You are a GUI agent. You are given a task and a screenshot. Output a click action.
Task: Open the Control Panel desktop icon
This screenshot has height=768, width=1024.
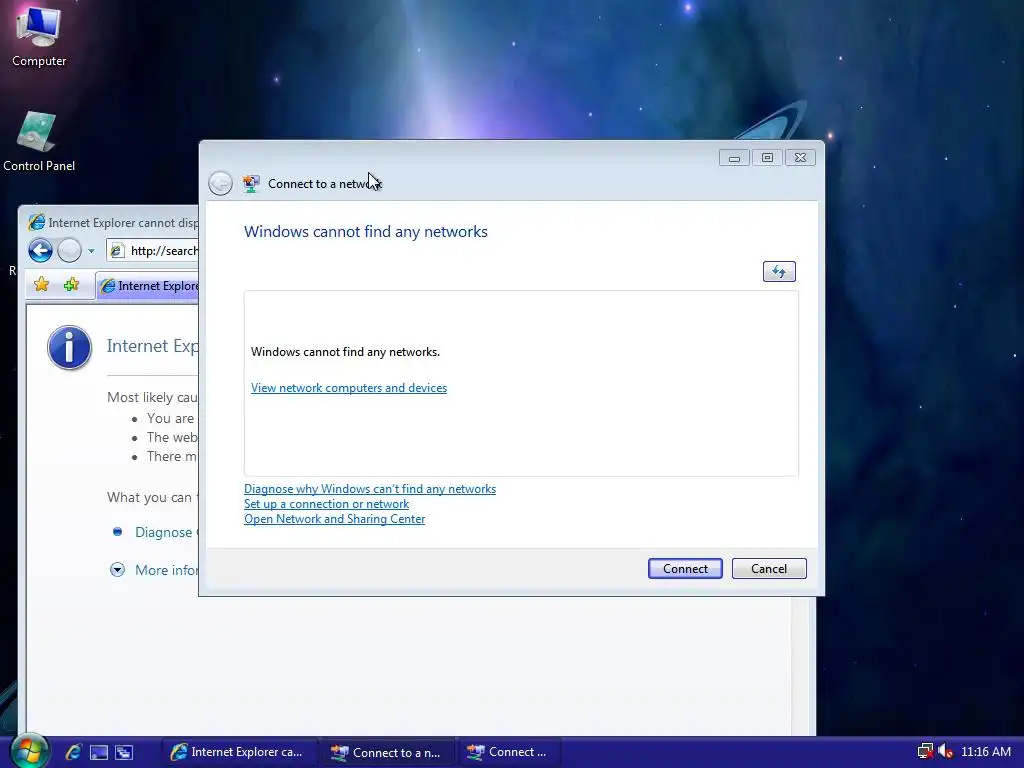(39, 142)
